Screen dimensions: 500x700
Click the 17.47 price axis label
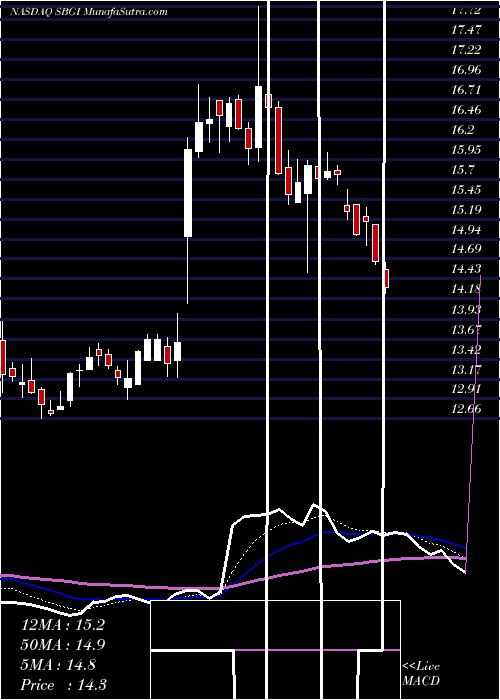[x=466, y=30]
